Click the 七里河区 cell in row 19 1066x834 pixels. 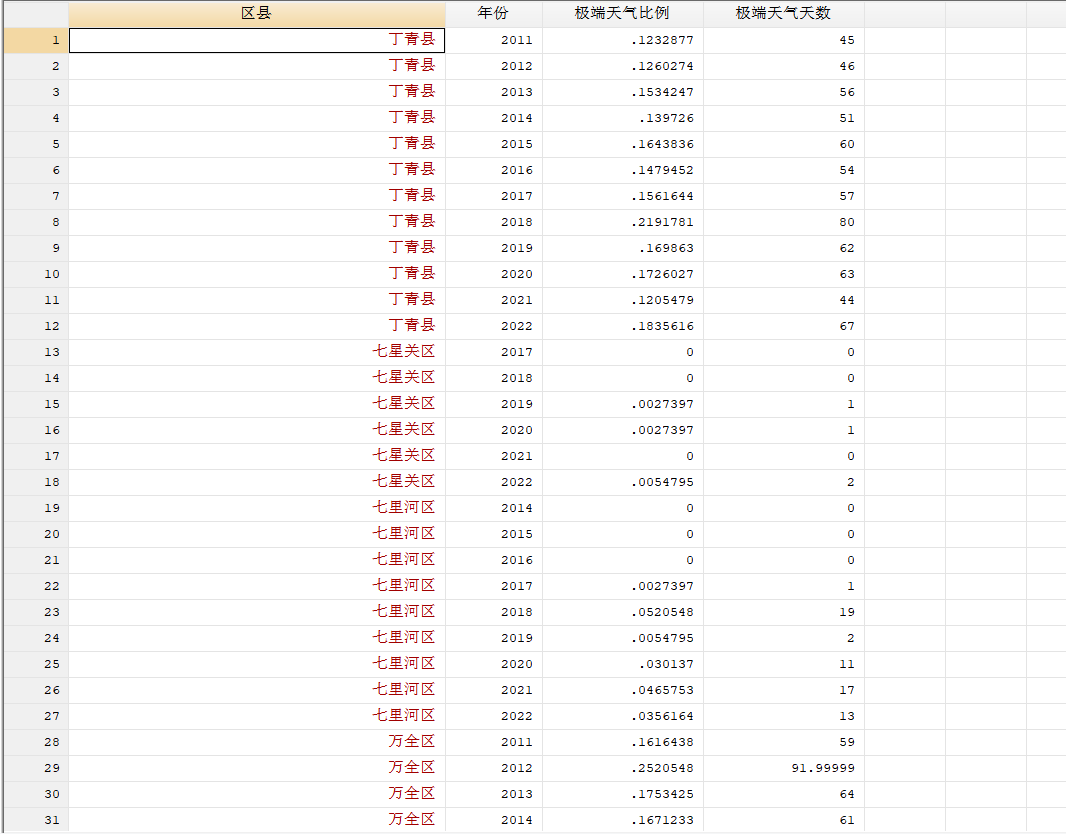tap(257, 508)
